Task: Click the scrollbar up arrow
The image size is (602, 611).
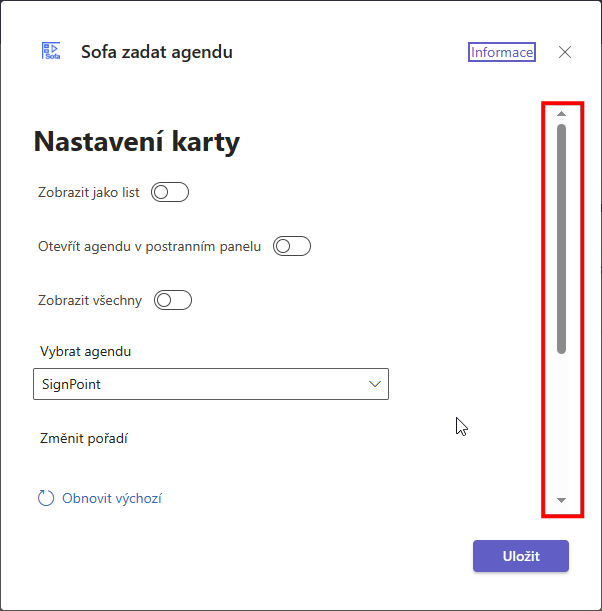Action: click(561, 114)
